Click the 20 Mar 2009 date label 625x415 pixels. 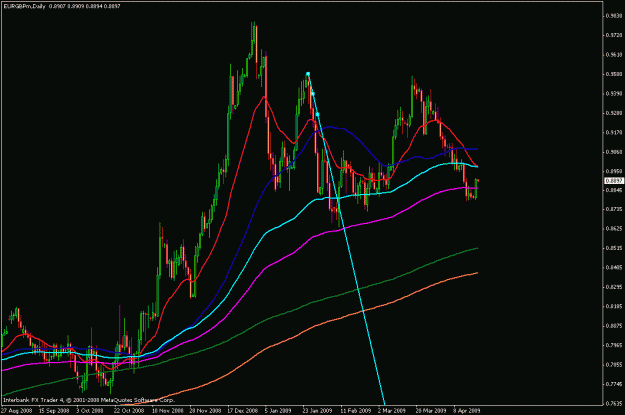tap(431, 410)
